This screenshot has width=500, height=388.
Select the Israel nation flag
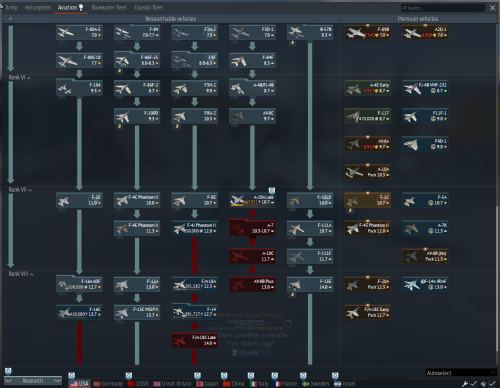click(345, 384)
